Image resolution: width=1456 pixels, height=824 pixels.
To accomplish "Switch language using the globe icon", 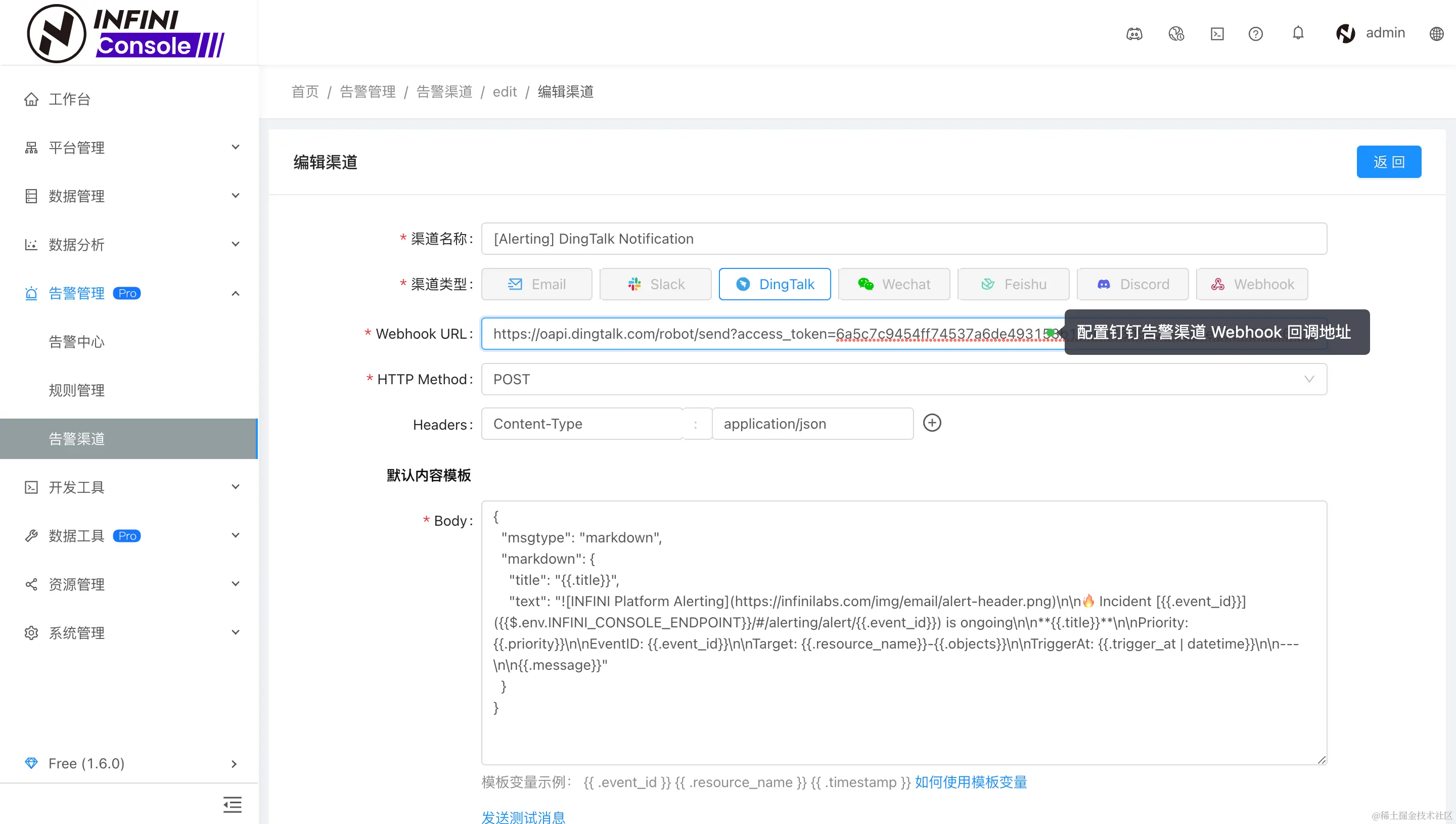I will coord(1437,33).
